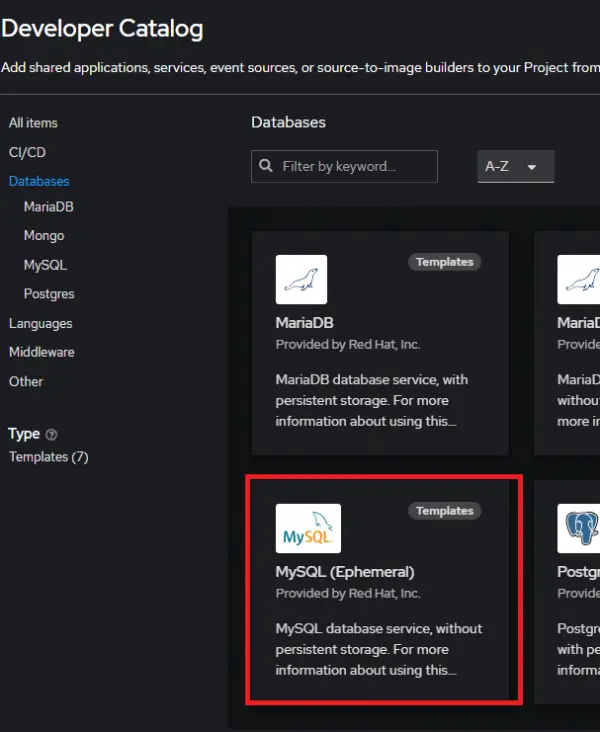The height and width of the screenshot is (732, 600).
Task: Click Templates badge on MariaDB card
Action: click(x=444, y=262)
